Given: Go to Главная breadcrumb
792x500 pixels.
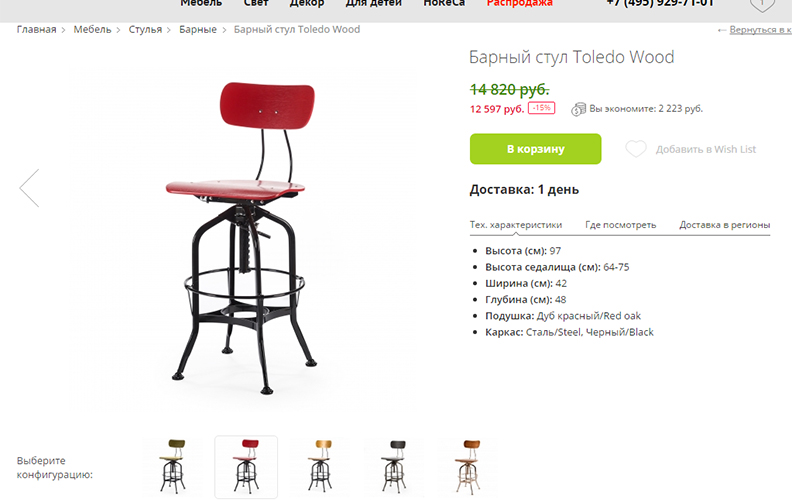Looking at the screenshot, I should click(x=36, y=29).
